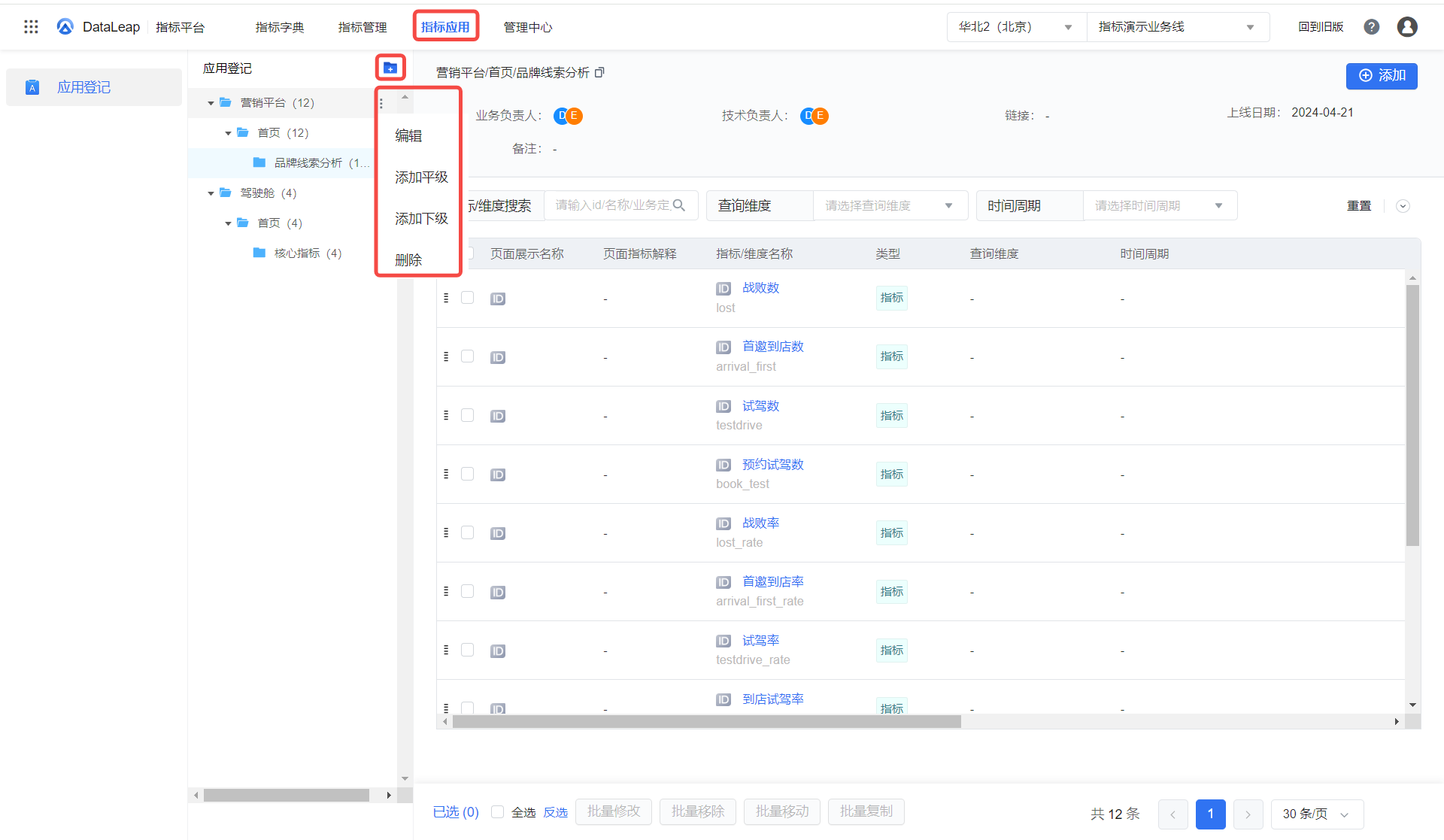Click the 应用登记 sidebar icon
This screenshot has height=840, width=1444.
(x=32, y=87)
